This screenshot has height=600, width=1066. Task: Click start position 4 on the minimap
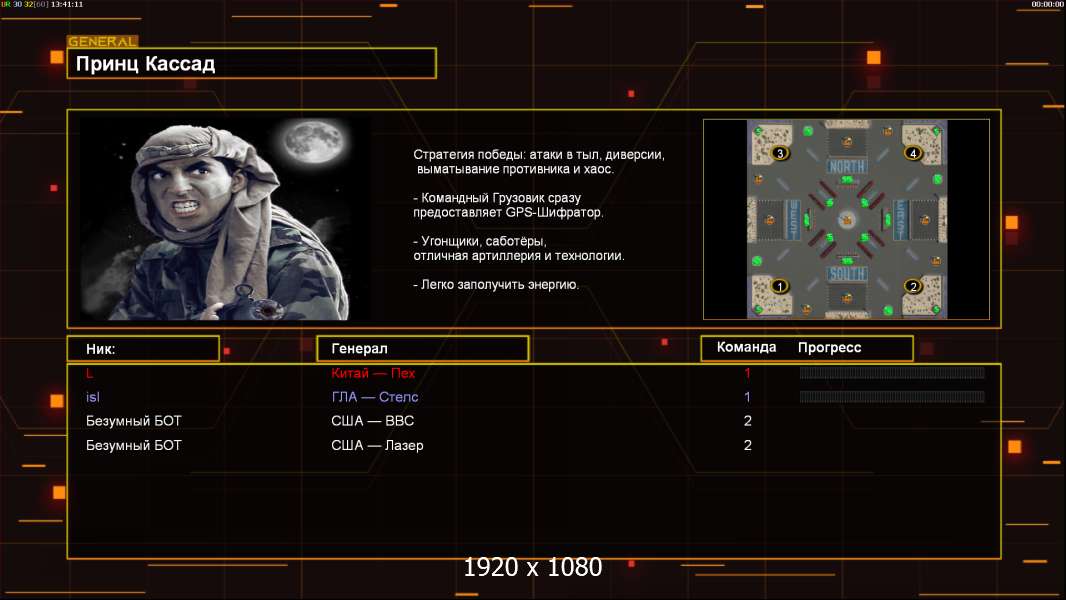[x=913, y=153]
